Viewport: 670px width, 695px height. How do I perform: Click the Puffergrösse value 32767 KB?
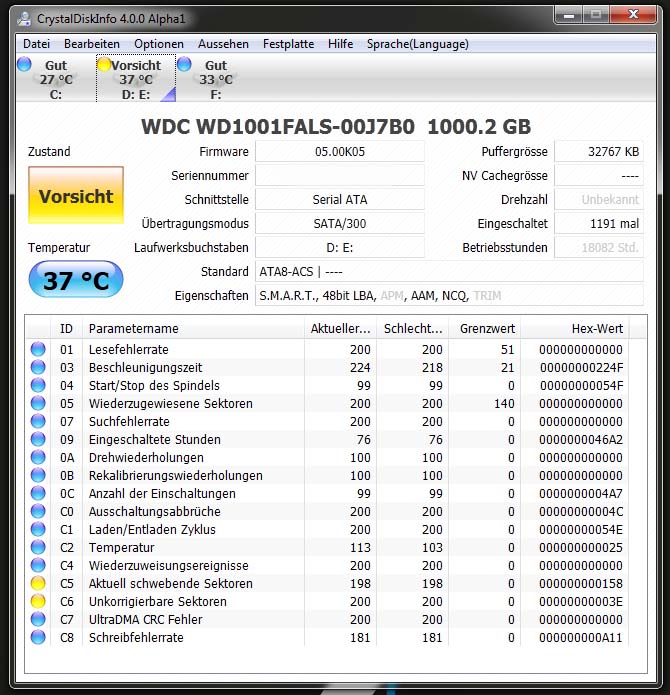coord(599,152)
